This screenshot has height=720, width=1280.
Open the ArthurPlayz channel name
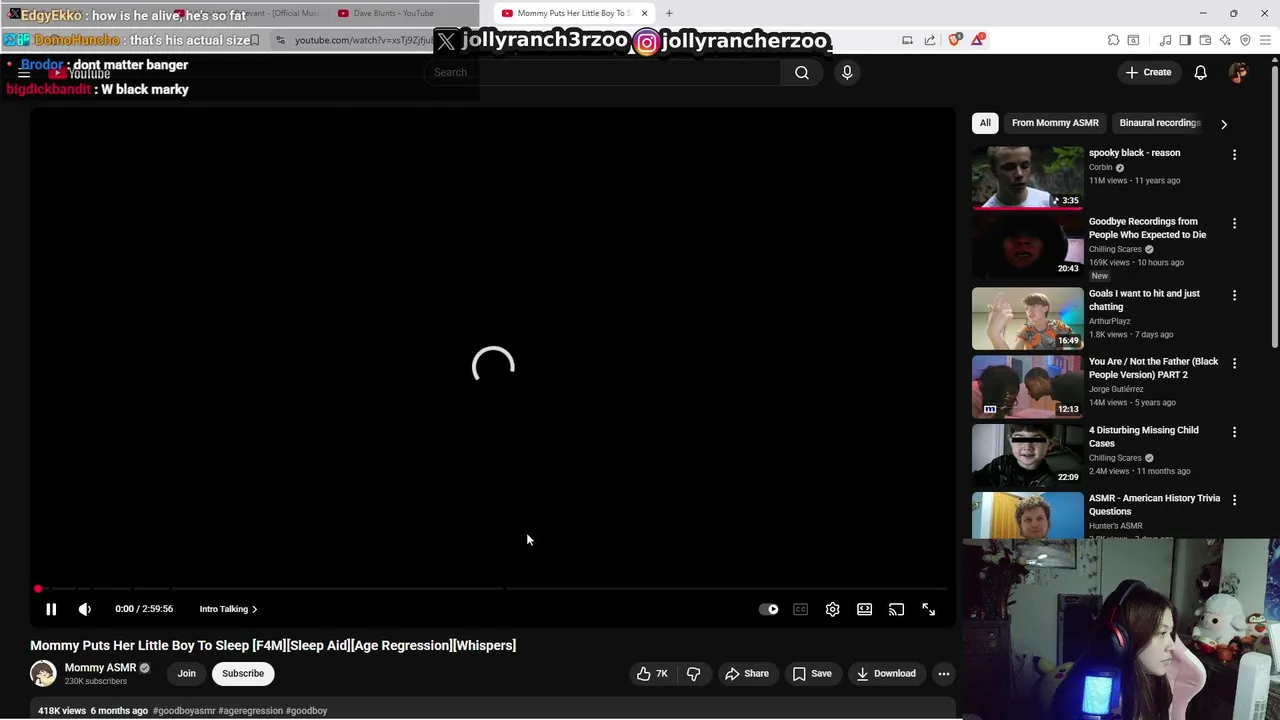1109,321
